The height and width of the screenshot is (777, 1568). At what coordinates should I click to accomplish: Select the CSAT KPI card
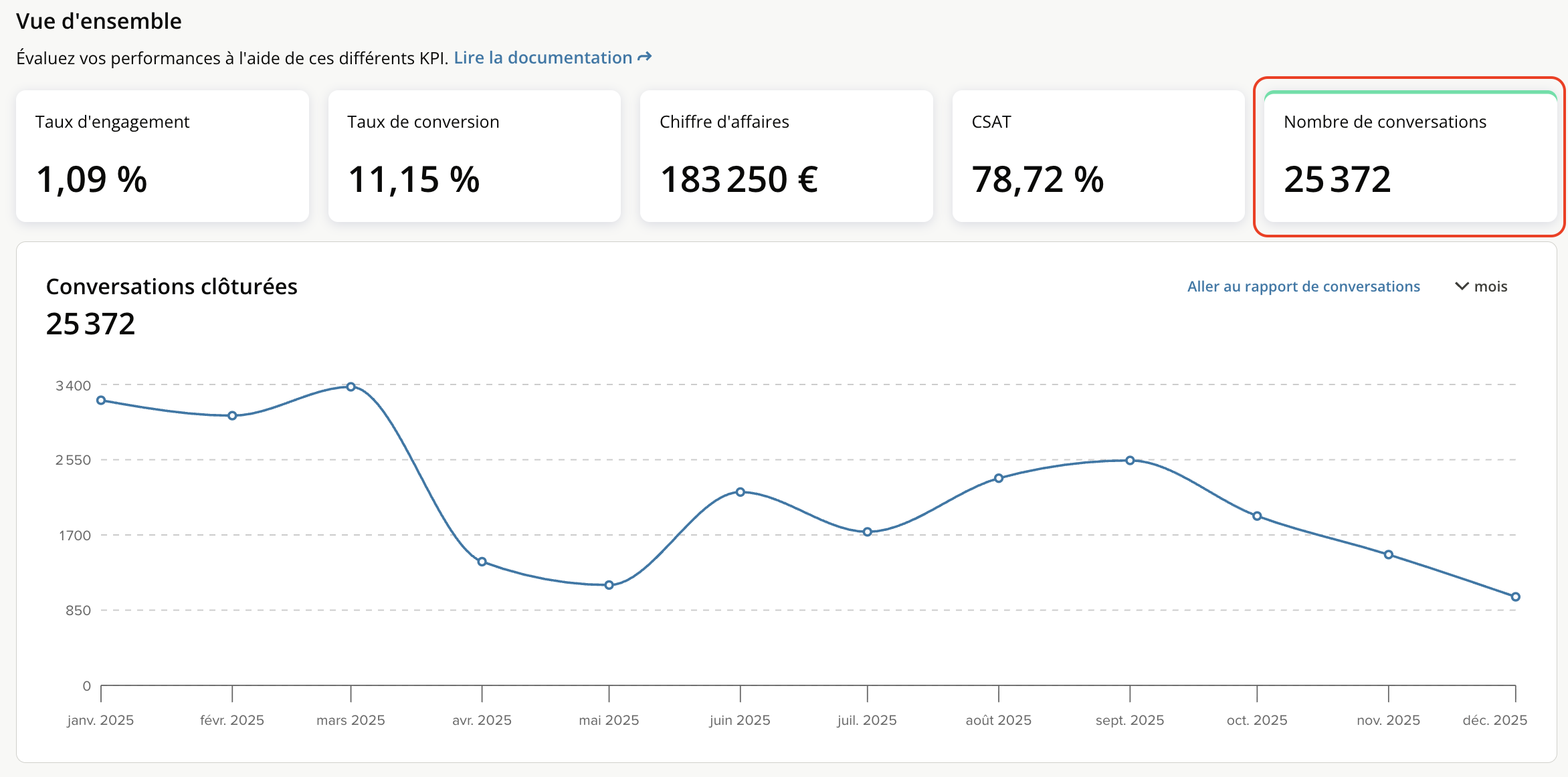point(1098,156)
